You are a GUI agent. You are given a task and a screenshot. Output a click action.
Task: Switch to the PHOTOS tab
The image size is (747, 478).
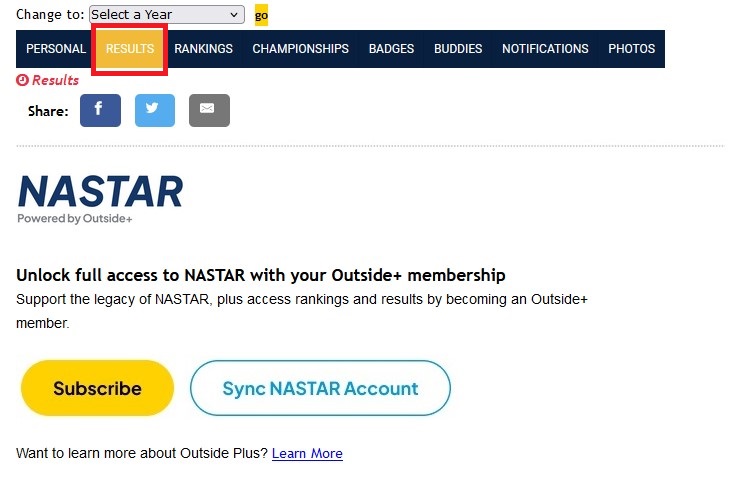pyautogui.click(x=631, y=49)
